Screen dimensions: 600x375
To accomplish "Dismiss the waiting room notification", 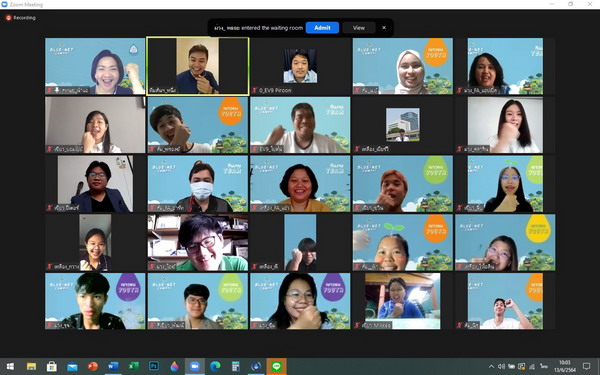I will pyautogui.click(x=384, y=28).
